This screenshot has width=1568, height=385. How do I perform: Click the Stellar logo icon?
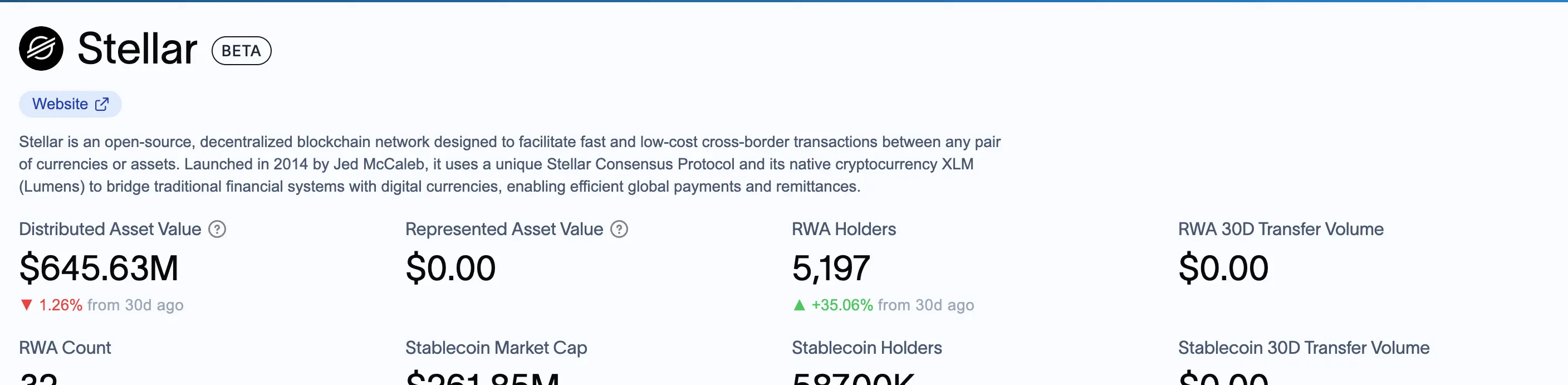pos(41,48)
